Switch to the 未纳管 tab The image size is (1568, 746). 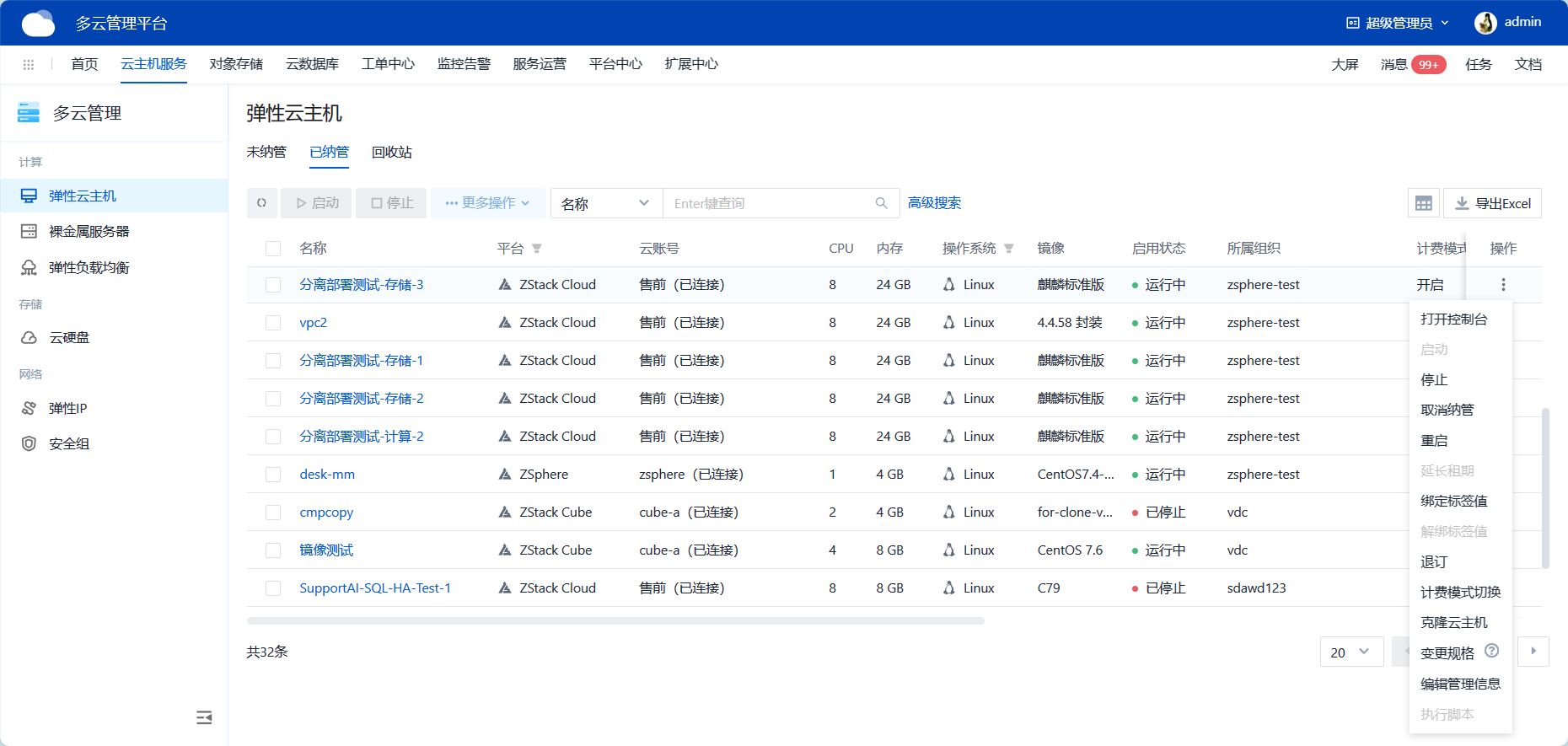266,152
